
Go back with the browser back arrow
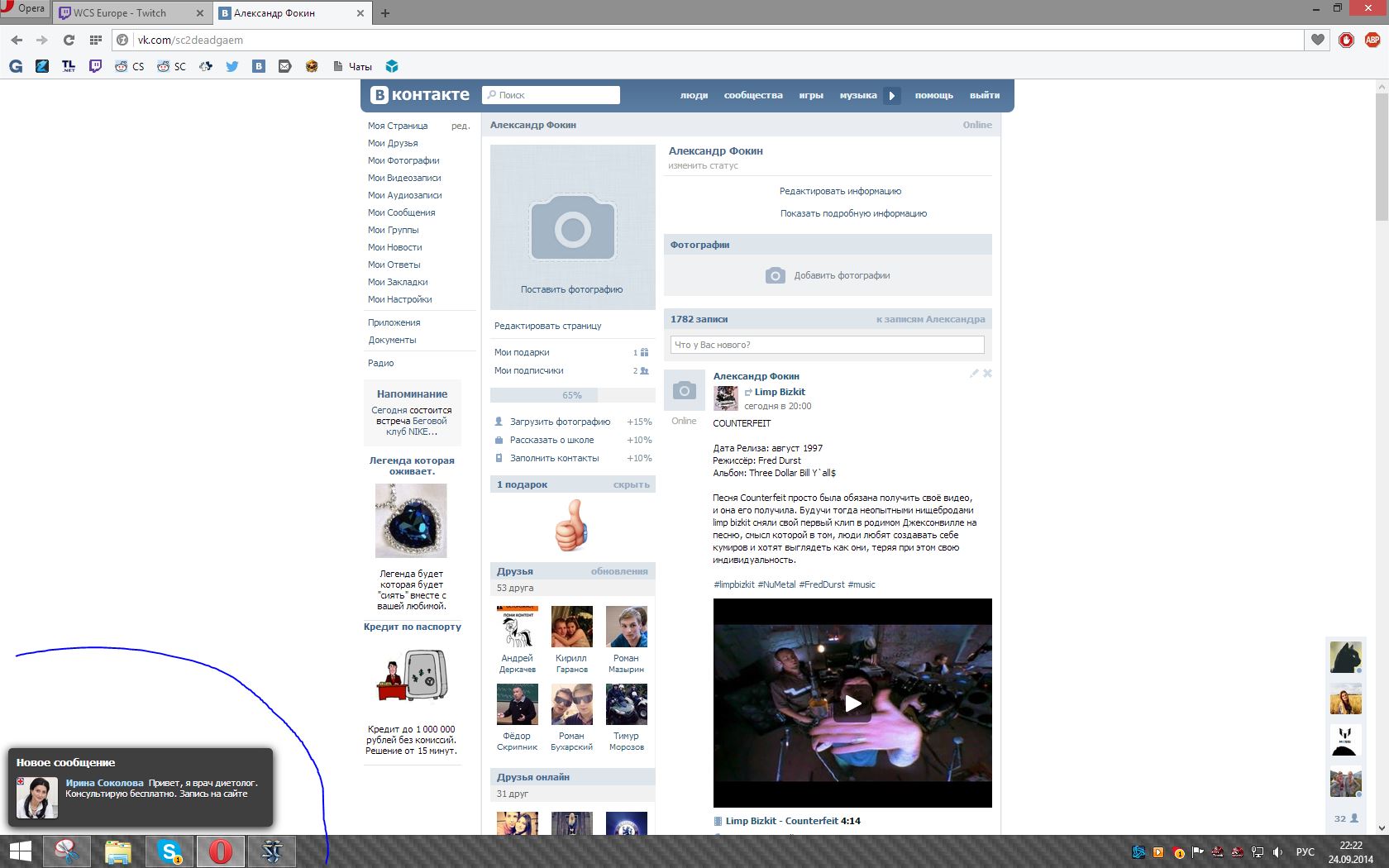(17, 40)
